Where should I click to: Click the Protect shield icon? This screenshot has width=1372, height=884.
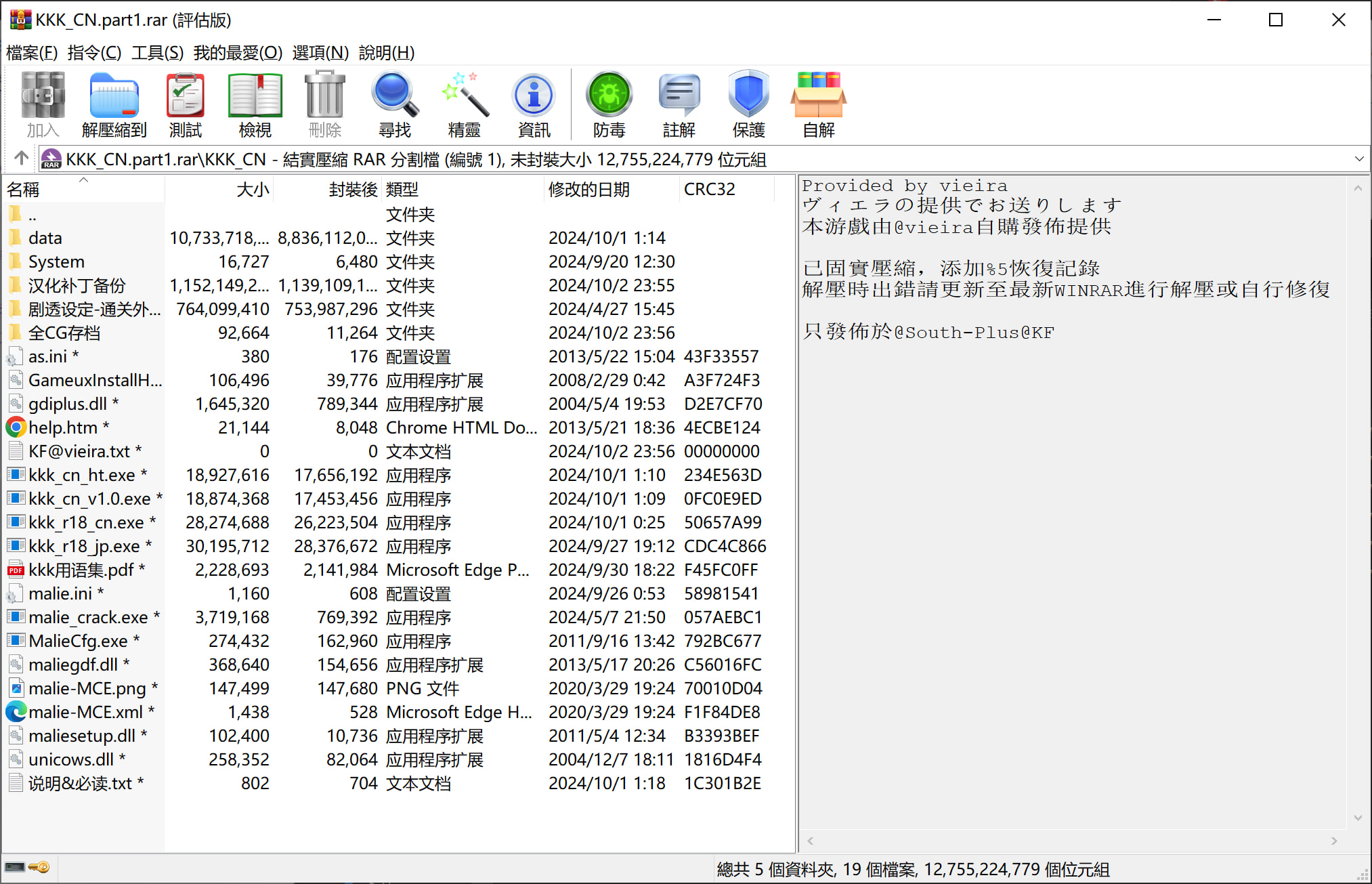(748, 104)
